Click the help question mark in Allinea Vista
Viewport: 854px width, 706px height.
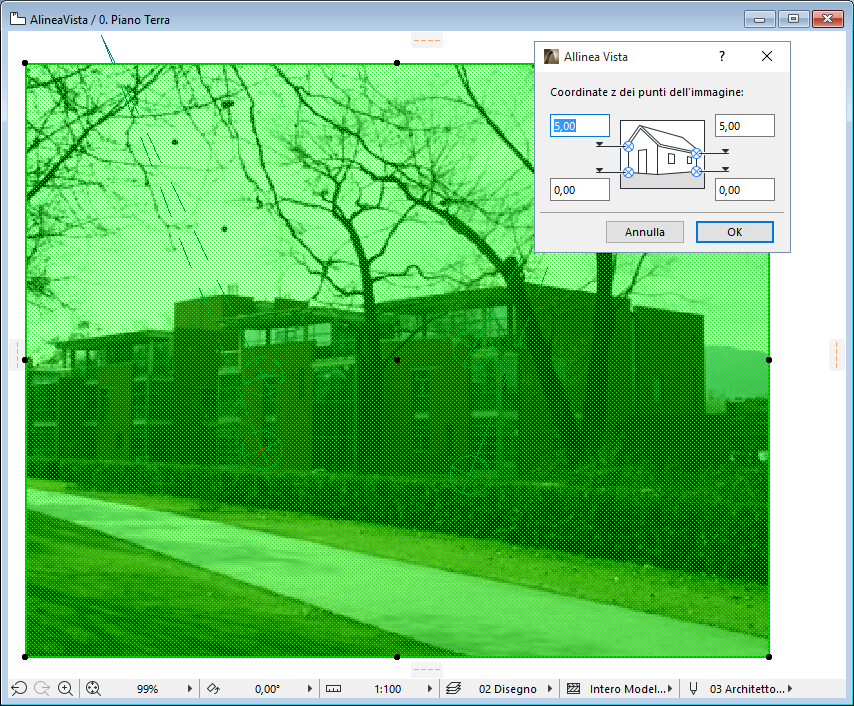722,56
